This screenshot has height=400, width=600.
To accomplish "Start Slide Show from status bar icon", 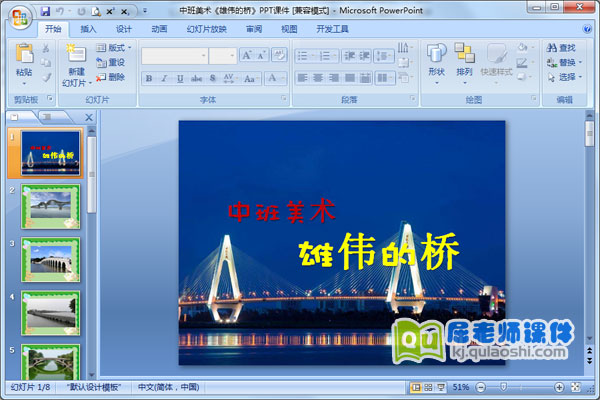I will pyautogui.click(x=441, y=388).
